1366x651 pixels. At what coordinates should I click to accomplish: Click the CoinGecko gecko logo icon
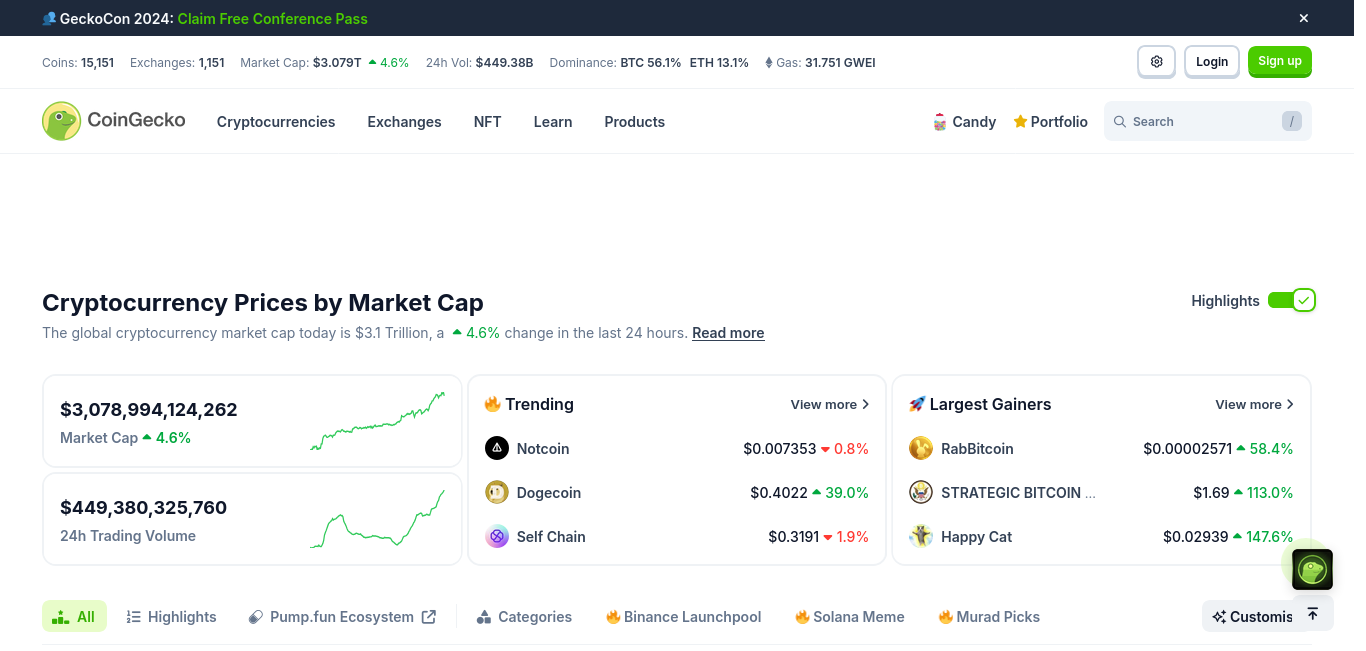(x=61, y=121)
